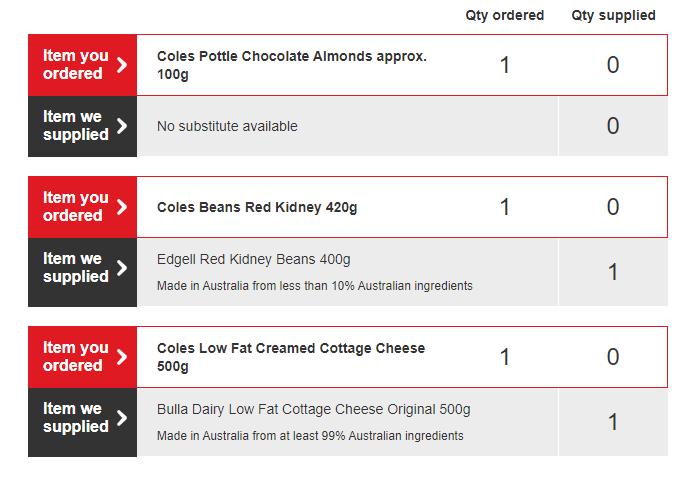Click chevron in Coles Cottage Cheese ordered label
The image size is (692, 489).
pos(122,357)
